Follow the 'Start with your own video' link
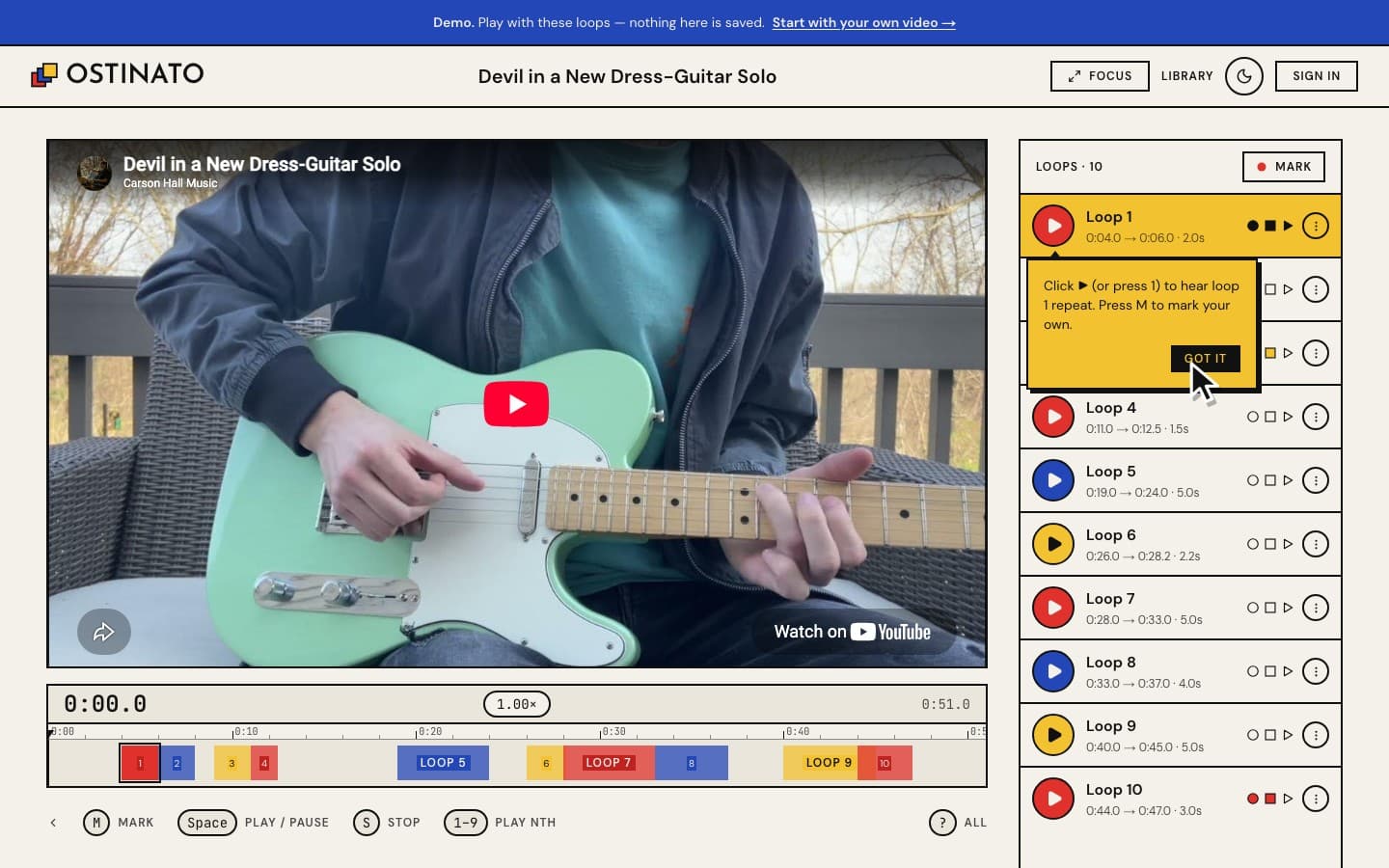The image size is (1389, 868). [863, 22]
